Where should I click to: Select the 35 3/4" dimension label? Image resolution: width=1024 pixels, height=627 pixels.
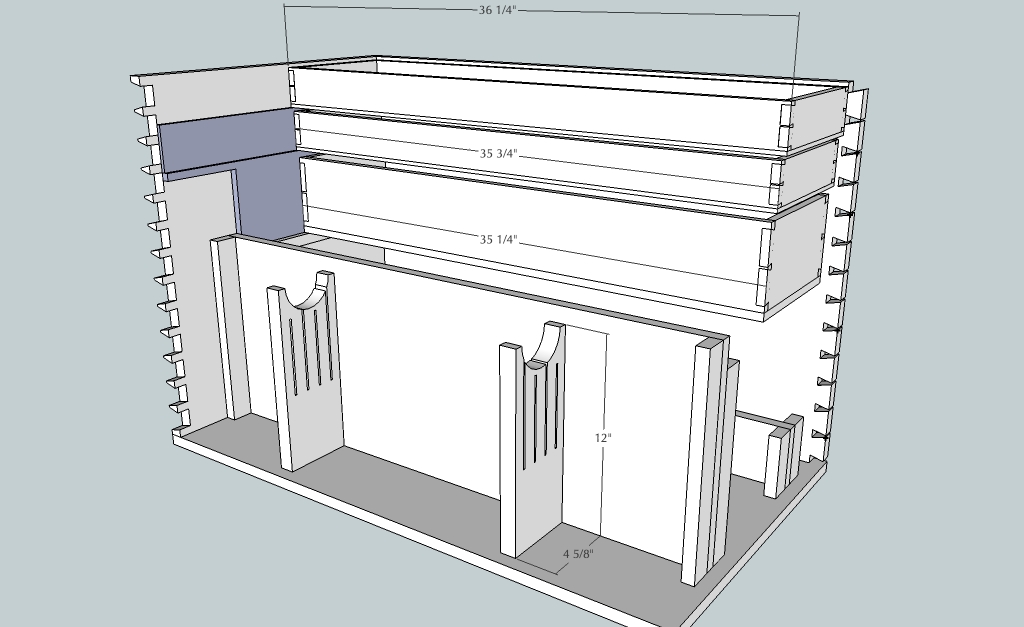(x=498, y=154)
